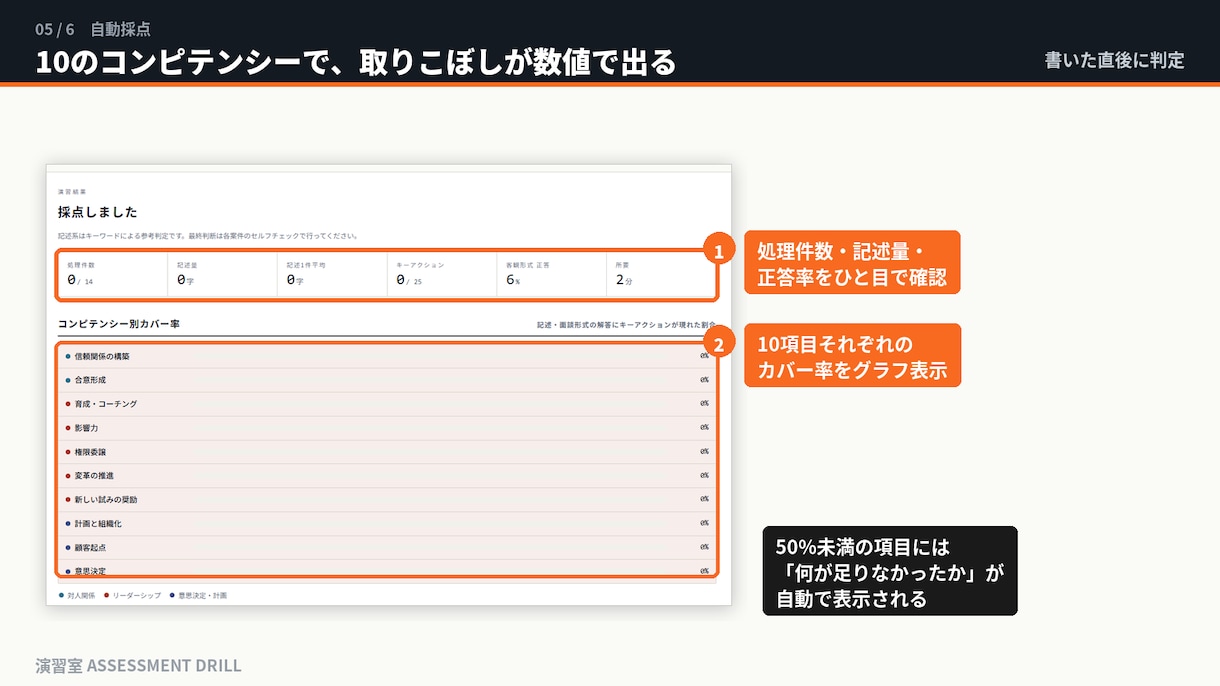Select the 育成・コーチング competency row
Screen dimensions: 1220x686
point(387,404)
